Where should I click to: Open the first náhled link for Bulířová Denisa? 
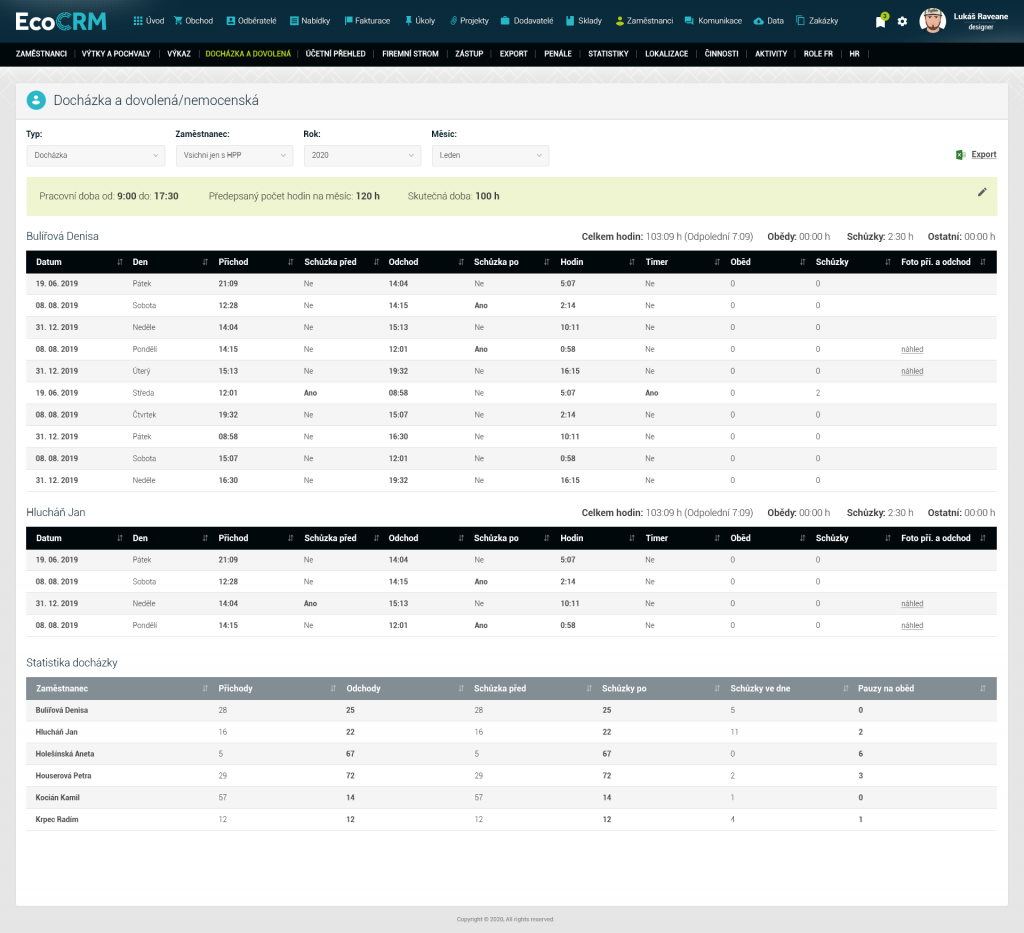point(911,349)
